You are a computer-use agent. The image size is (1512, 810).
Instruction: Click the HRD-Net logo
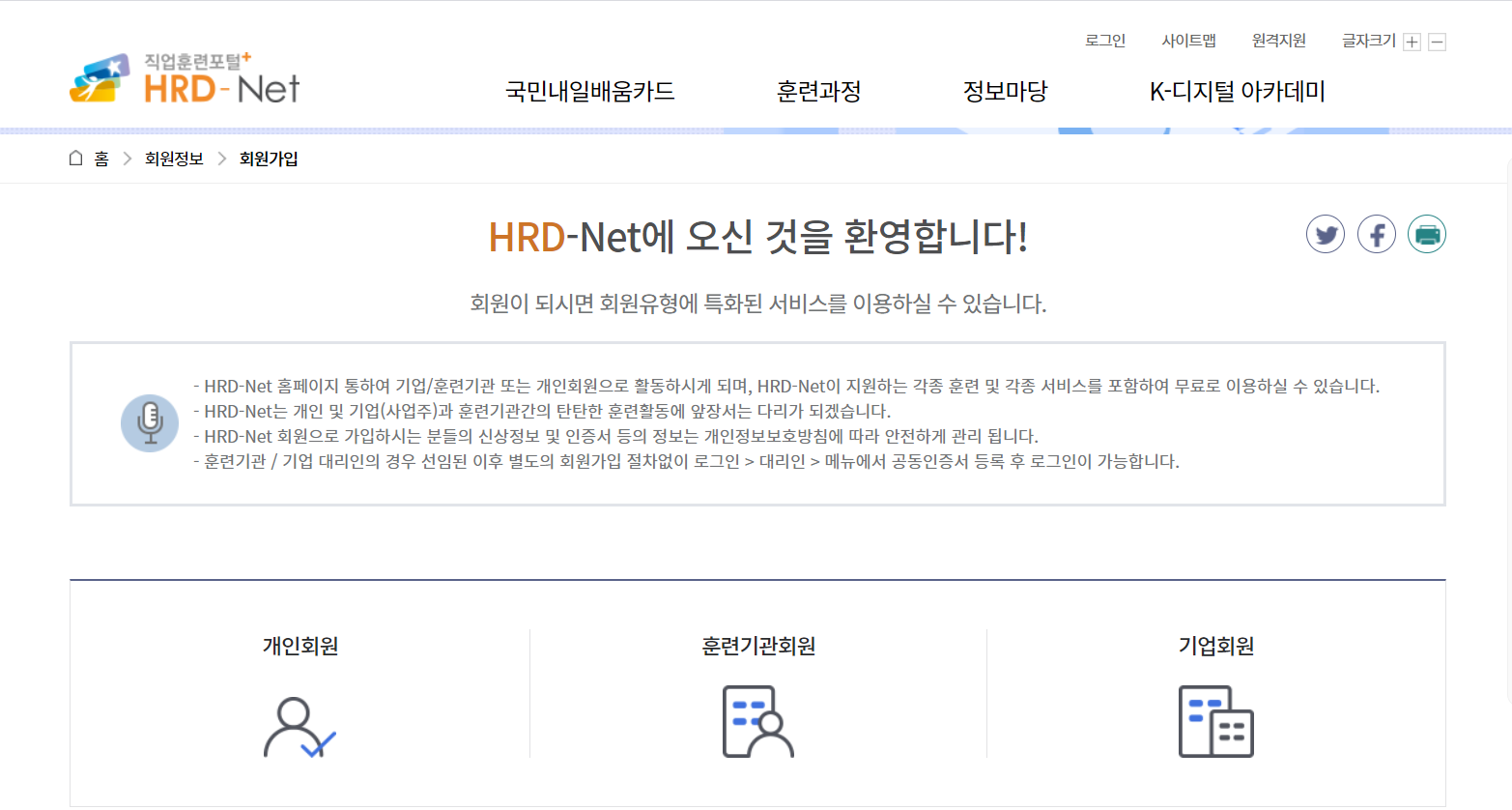pos(185,78)
